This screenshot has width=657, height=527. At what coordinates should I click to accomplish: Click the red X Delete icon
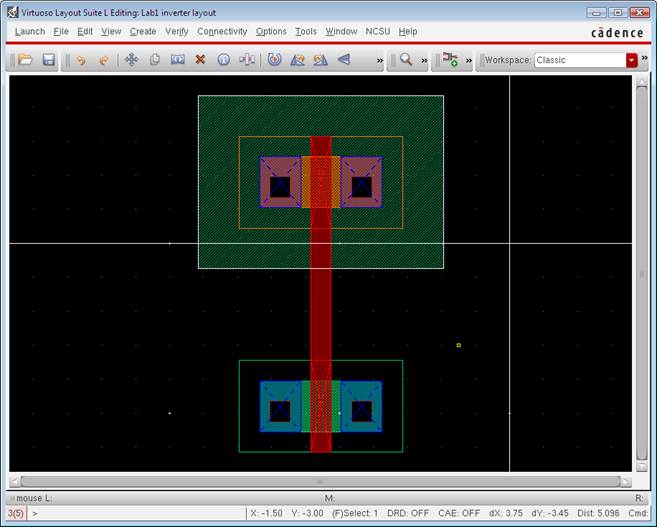click(200, 60)
